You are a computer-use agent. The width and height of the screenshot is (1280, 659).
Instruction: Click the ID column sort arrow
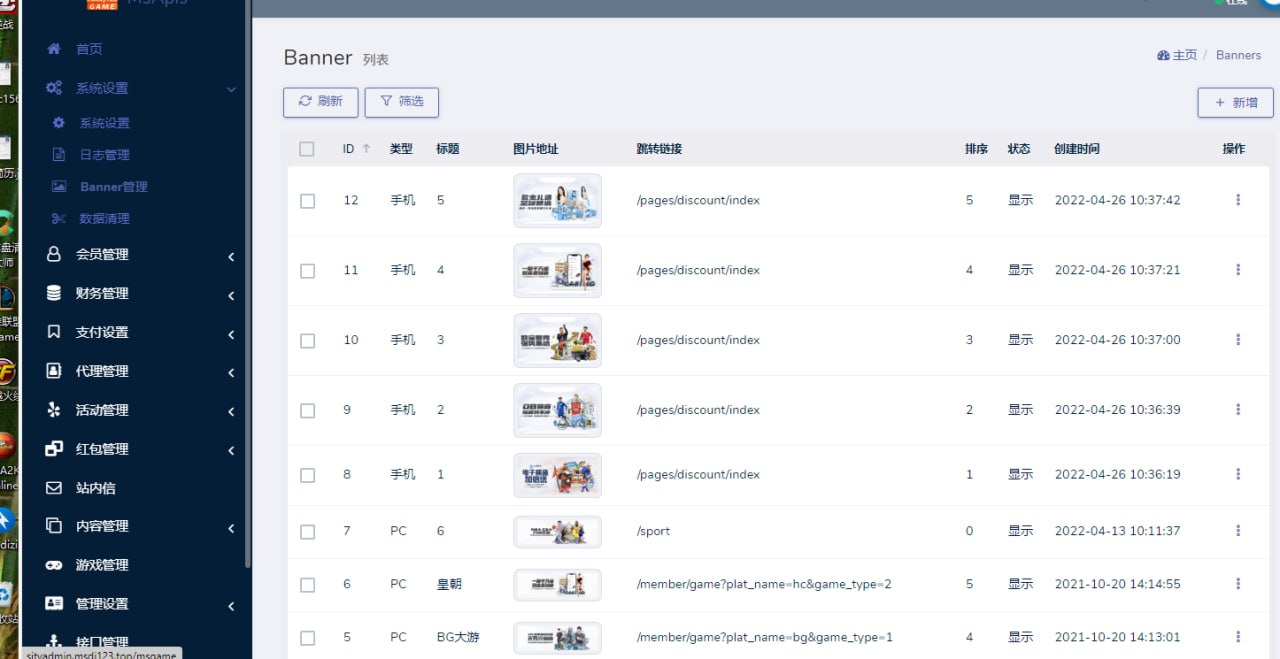pos(366,149)
